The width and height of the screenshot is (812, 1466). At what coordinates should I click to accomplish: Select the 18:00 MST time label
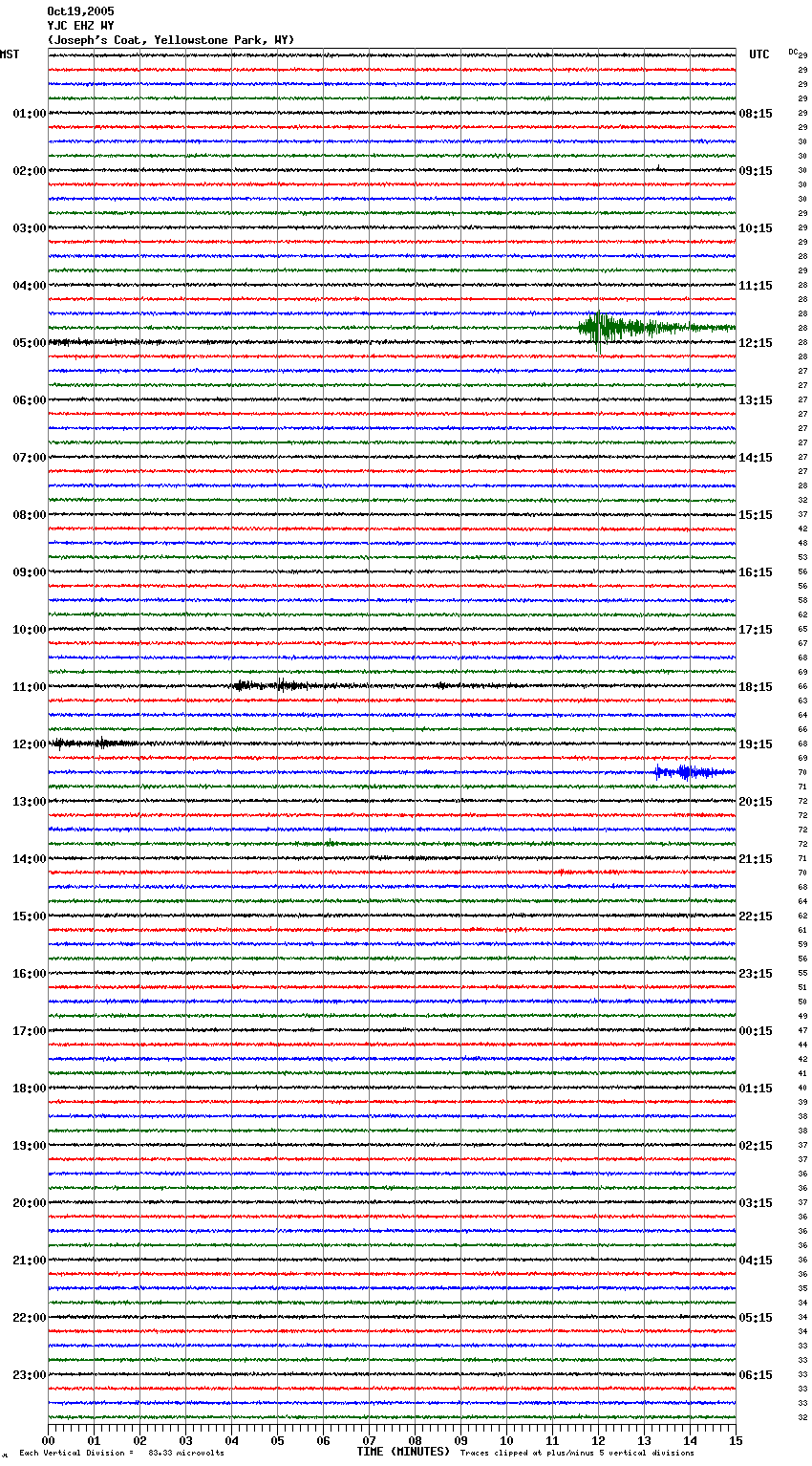coord(30,1089)
